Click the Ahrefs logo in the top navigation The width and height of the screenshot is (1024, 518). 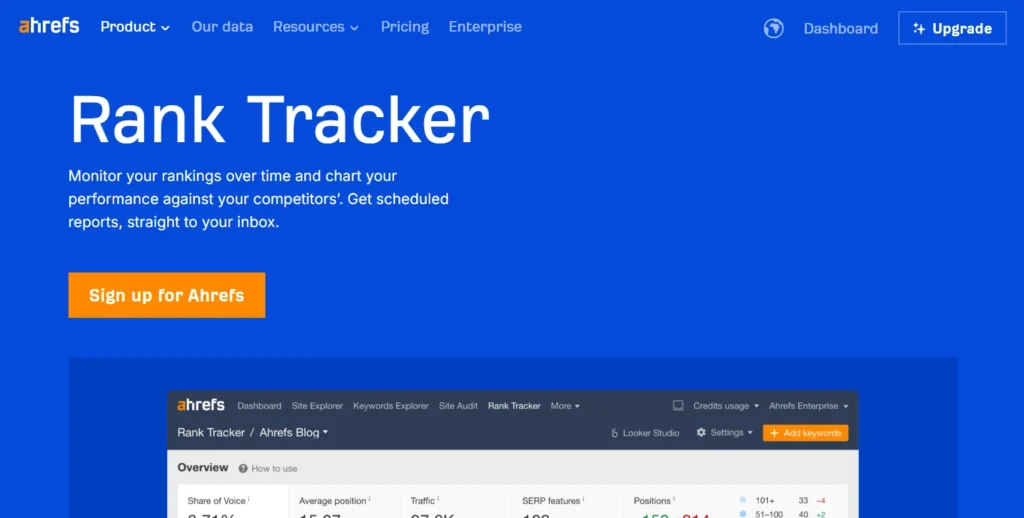point(49,26)
